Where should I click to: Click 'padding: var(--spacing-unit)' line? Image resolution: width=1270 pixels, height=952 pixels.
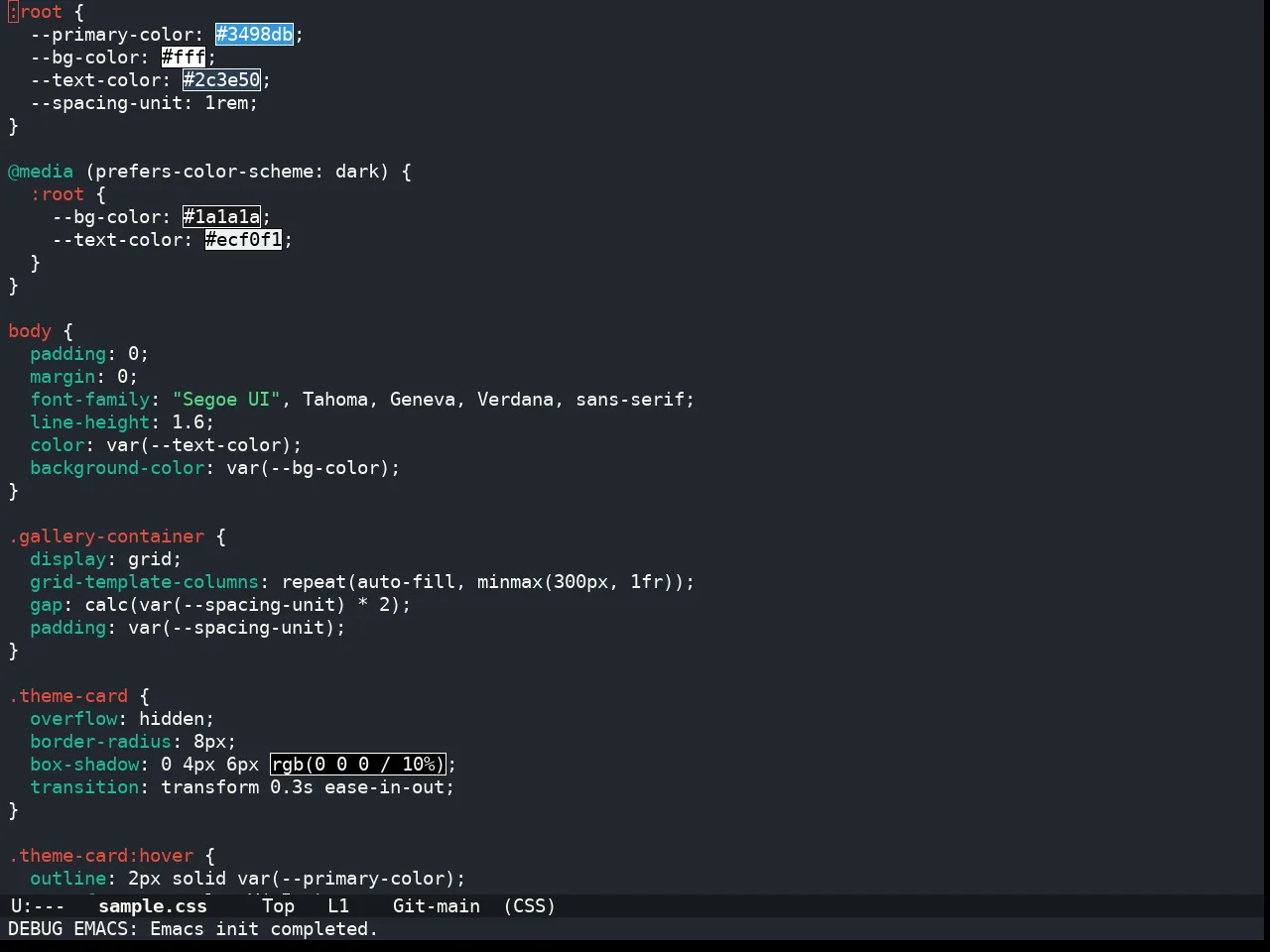(x=189, y=628)
